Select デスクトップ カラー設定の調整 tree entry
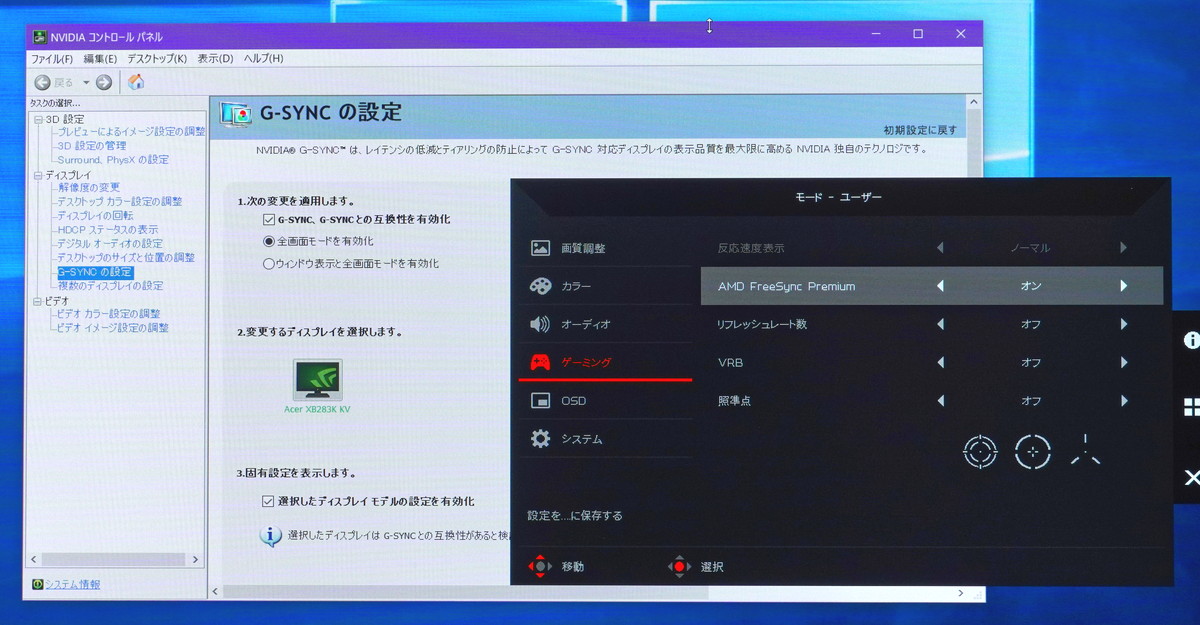Image resolution: width=1200 pixels, height=625 pixels. 120,202
